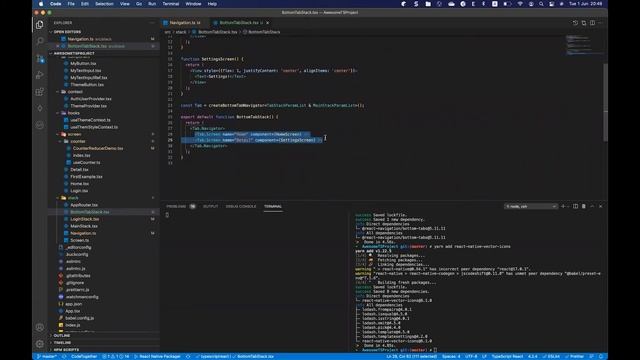Open the Manage gear icon
This screenshot has height=360, width=640.
click(40, 344)
